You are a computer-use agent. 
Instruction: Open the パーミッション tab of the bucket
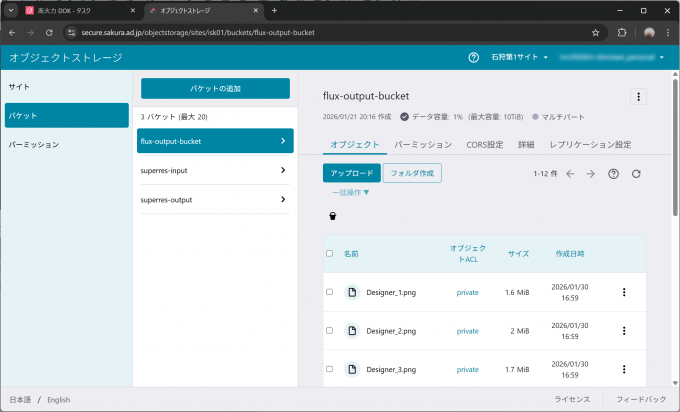tap(424, 145)
